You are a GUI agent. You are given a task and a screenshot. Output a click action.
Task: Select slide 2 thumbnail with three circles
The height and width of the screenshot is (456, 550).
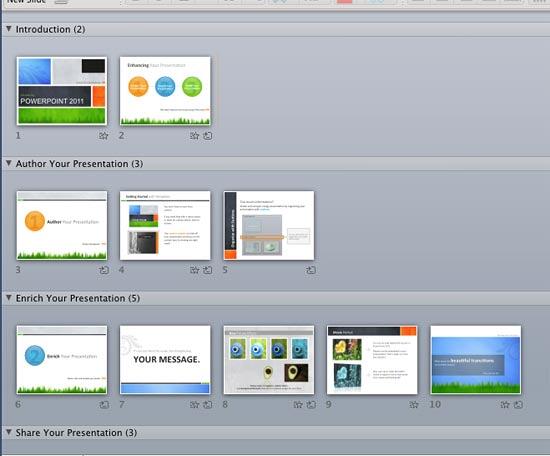[x=165, y=91]
